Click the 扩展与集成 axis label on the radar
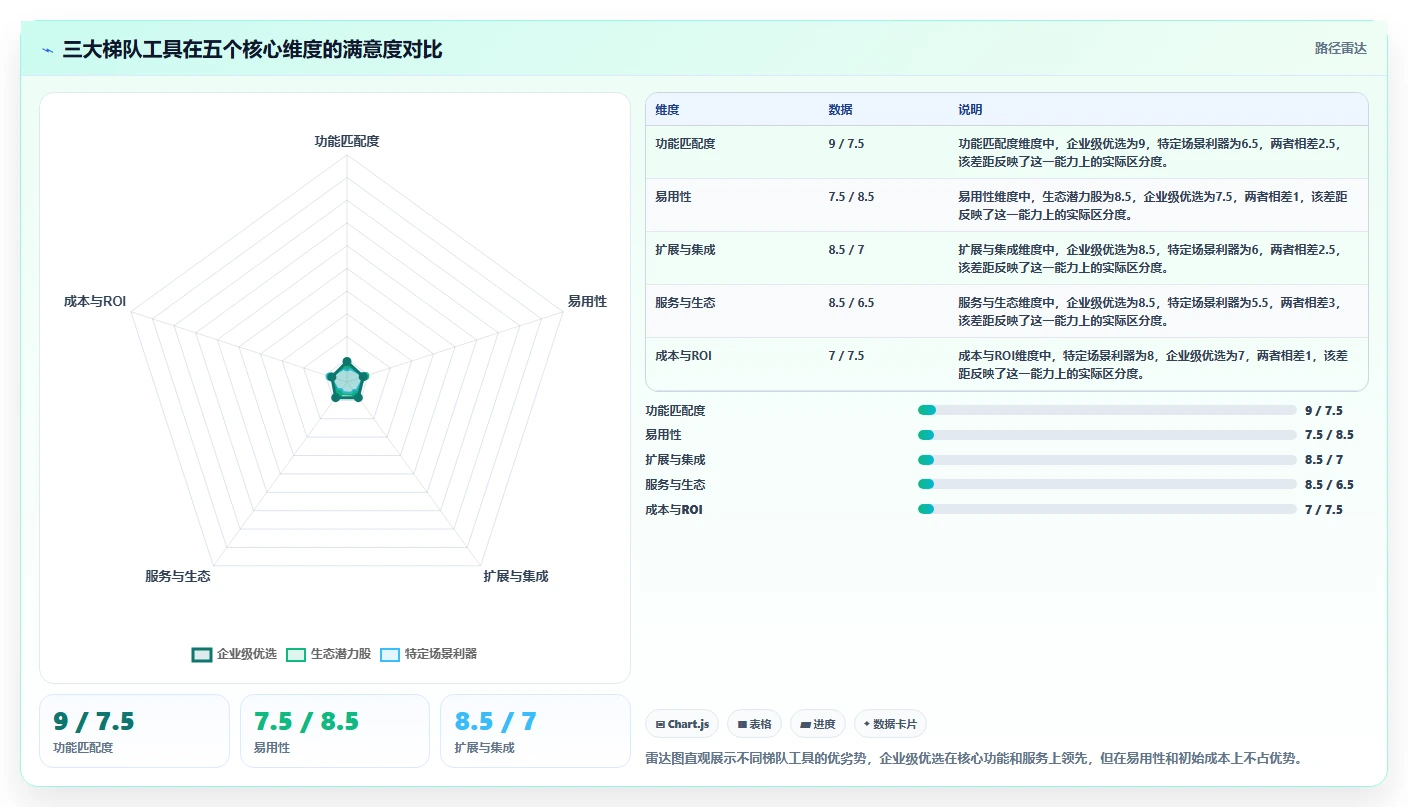 point(515,576)
